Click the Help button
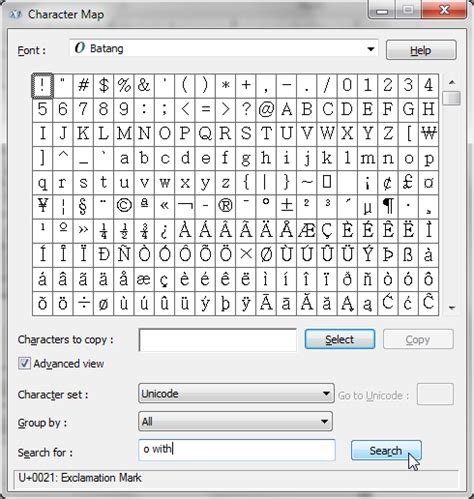The image size is (474, 499). 421,50
